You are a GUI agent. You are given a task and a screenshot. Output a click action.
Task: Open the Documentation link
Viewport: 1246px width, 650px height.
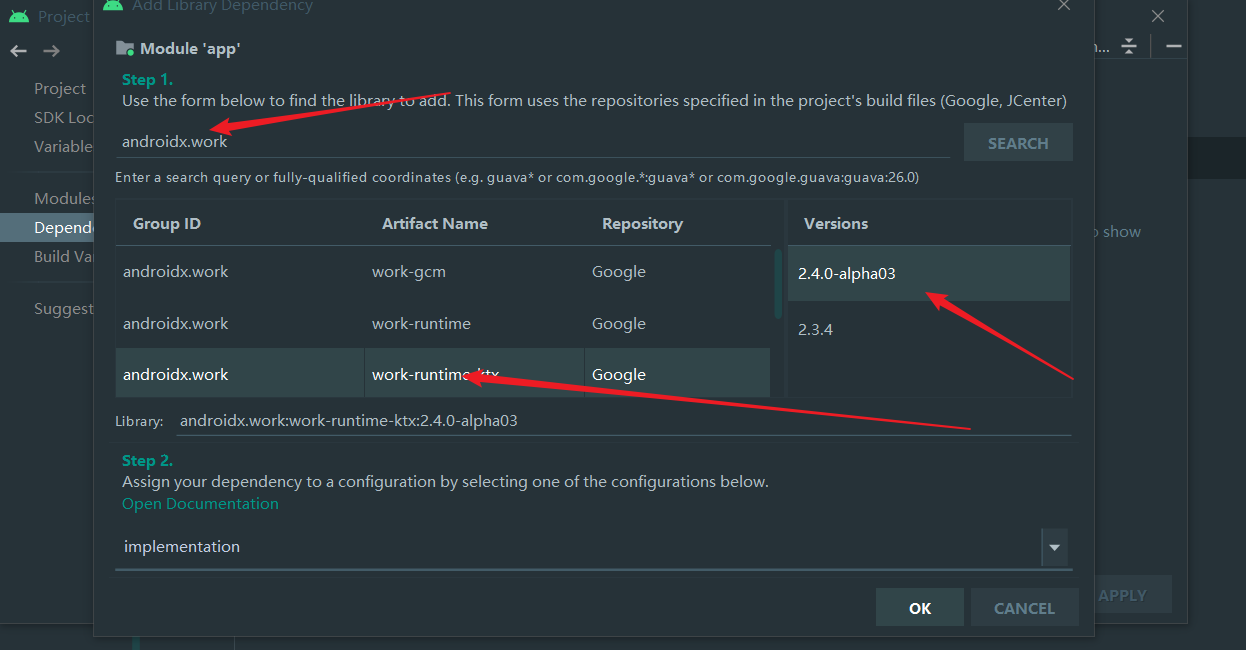tap(200, 504)
